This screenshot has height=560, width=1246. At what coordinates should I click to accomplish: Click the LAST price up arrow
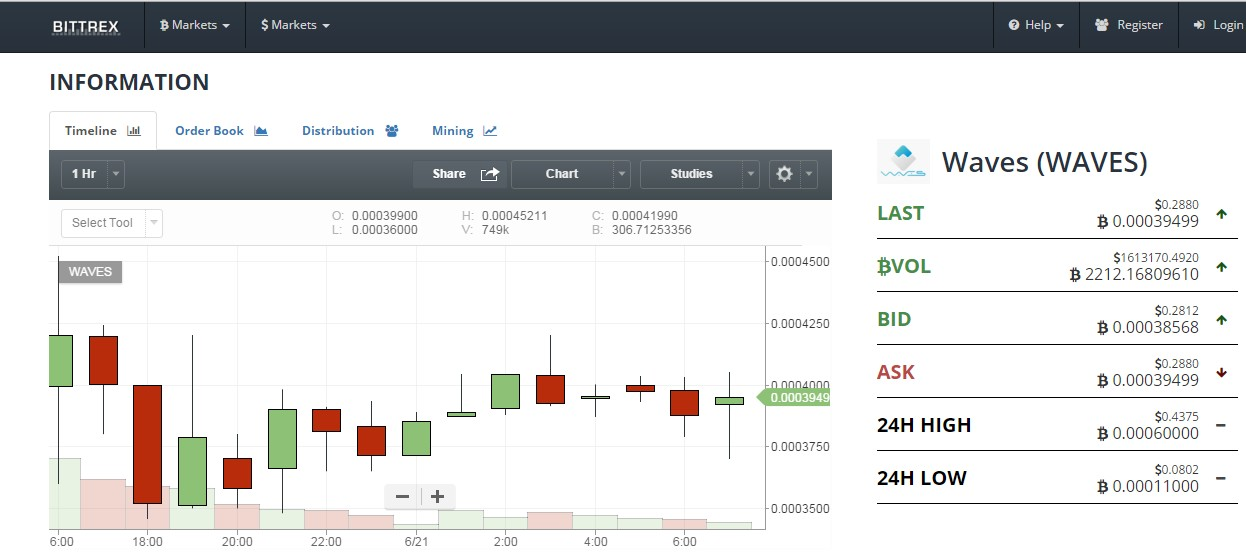[x=1222, y=214]
